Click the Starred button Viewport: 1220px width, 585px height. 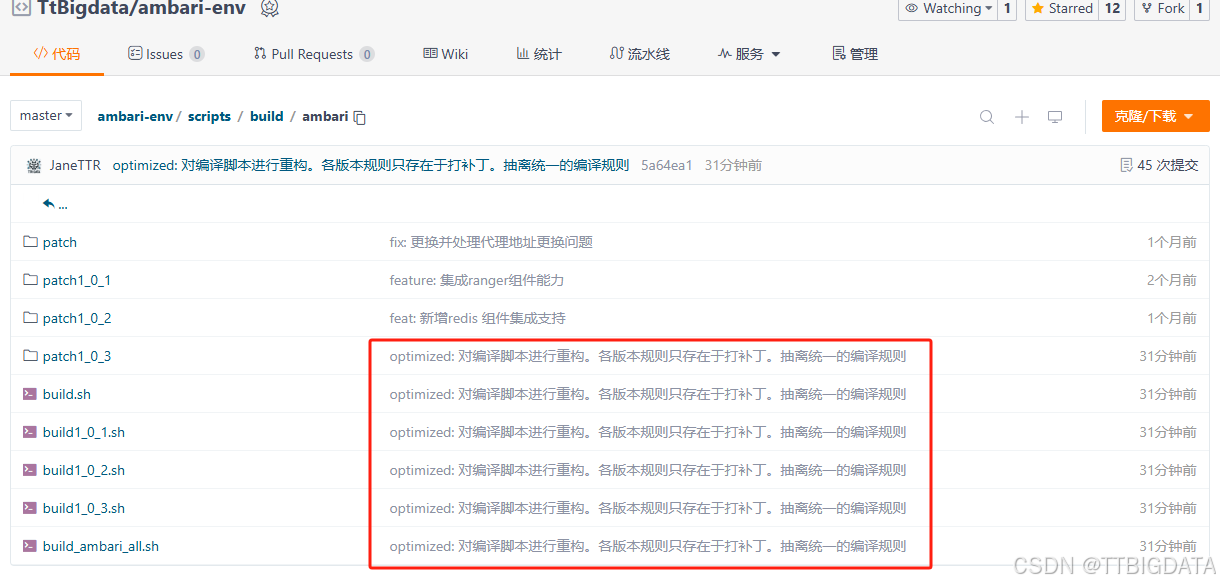[1062, 8]
